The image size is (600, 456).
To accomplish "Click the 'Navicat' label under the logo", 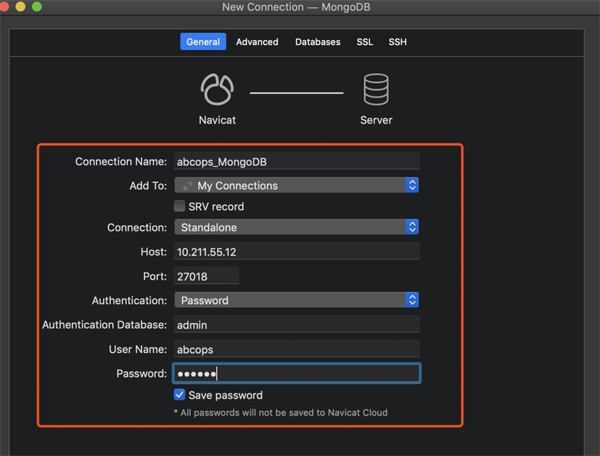I will pyautogui.click(x=217, y=120).
